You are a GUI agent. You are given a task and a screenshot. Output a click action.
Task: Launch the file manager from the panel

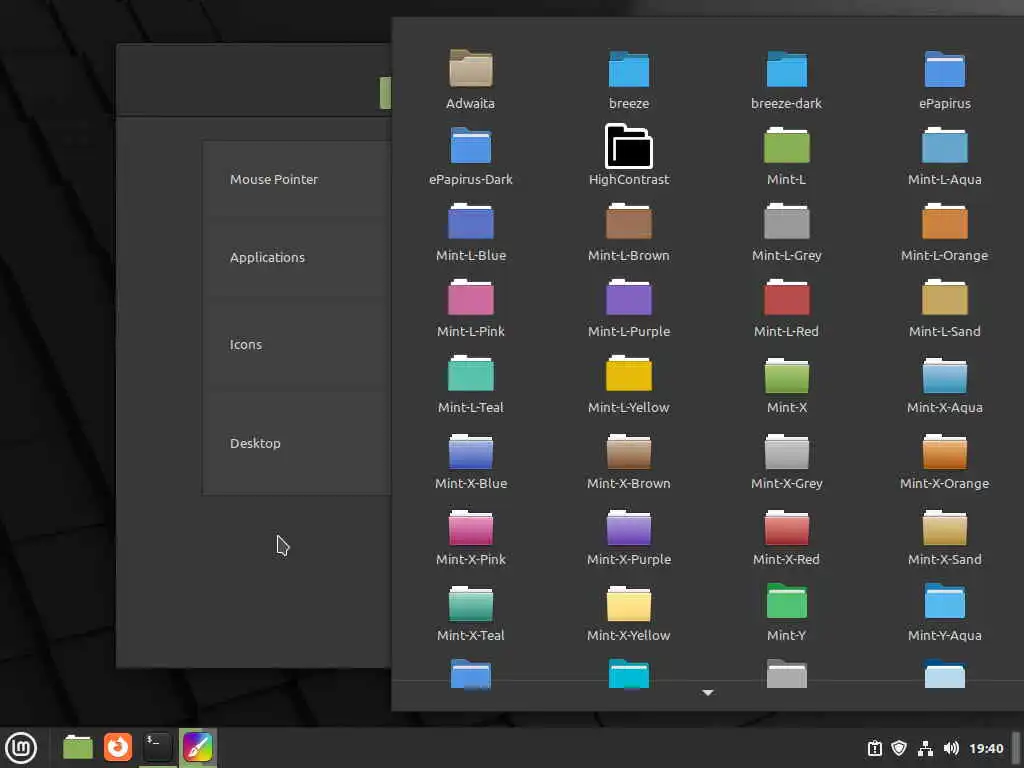click(x=78, y=747)
